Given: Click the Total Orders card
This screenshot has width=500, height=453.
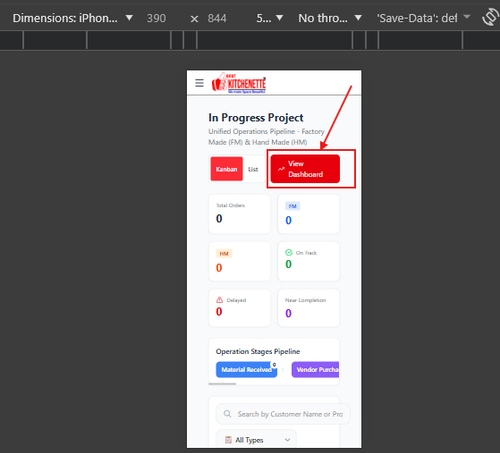Looking at the screenshot, I should click(239, 214).
